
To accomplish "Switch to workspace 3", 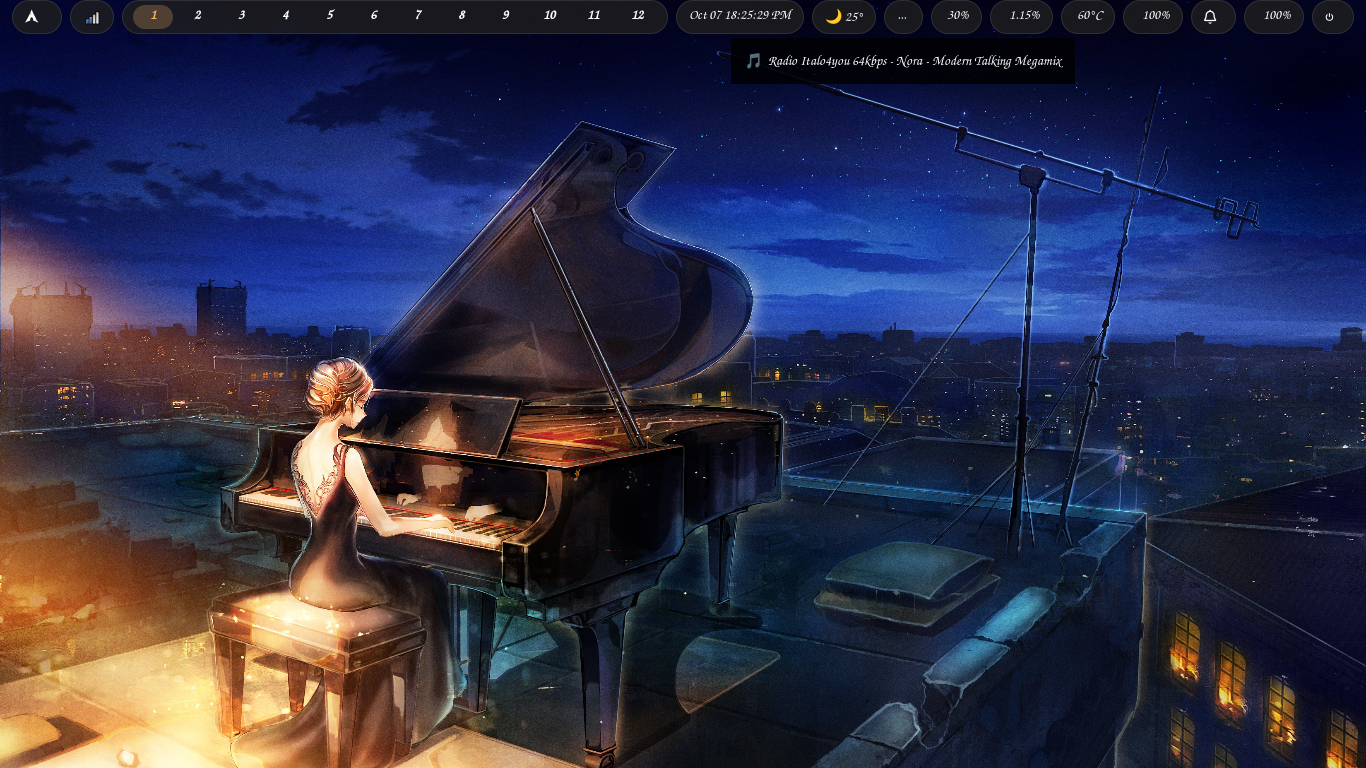I will tap(242, 16).
